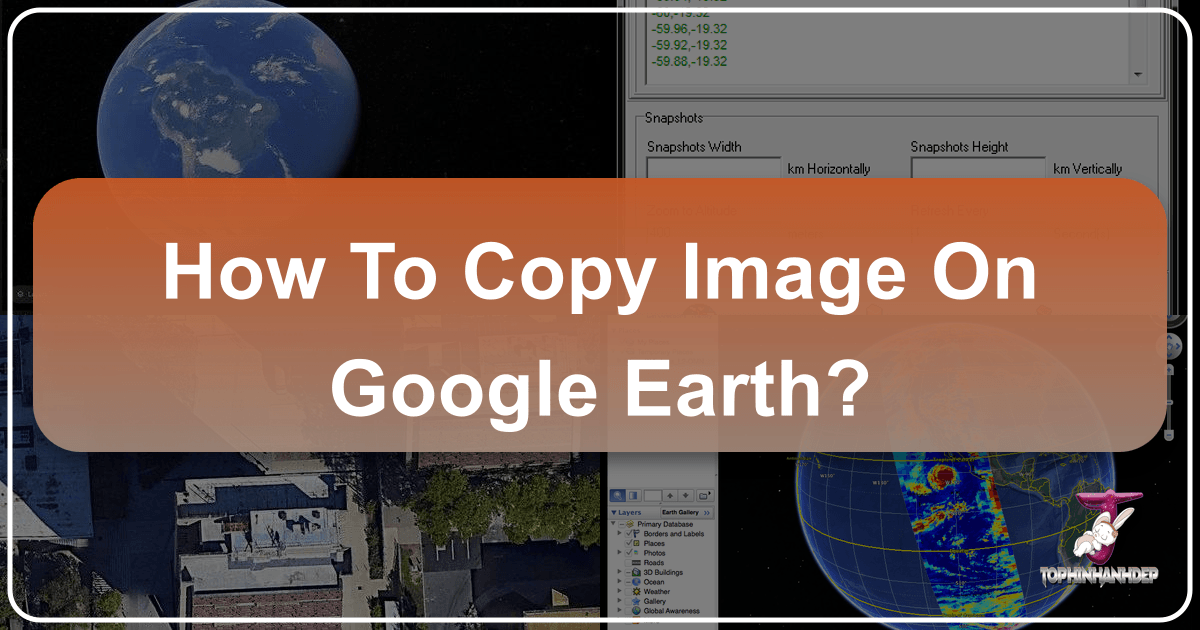Click inside the Snapshots Width input field
This screenshot has height=630, width=1200.
pos(713,168)
